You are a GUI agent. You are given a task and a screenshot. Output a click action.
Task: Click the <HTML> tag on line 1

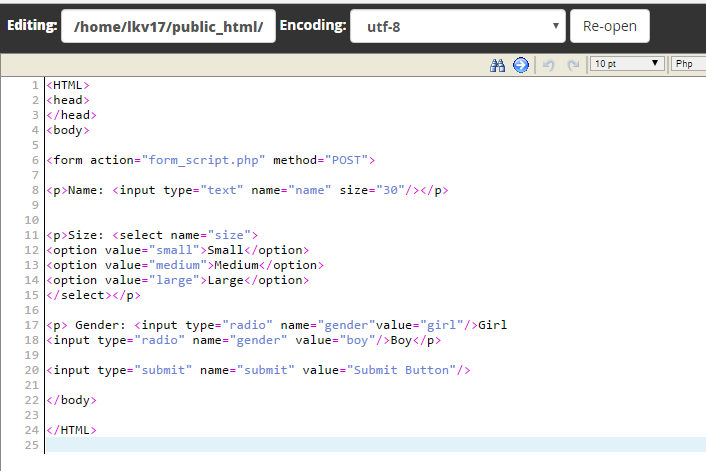click(x=68, y=85)
